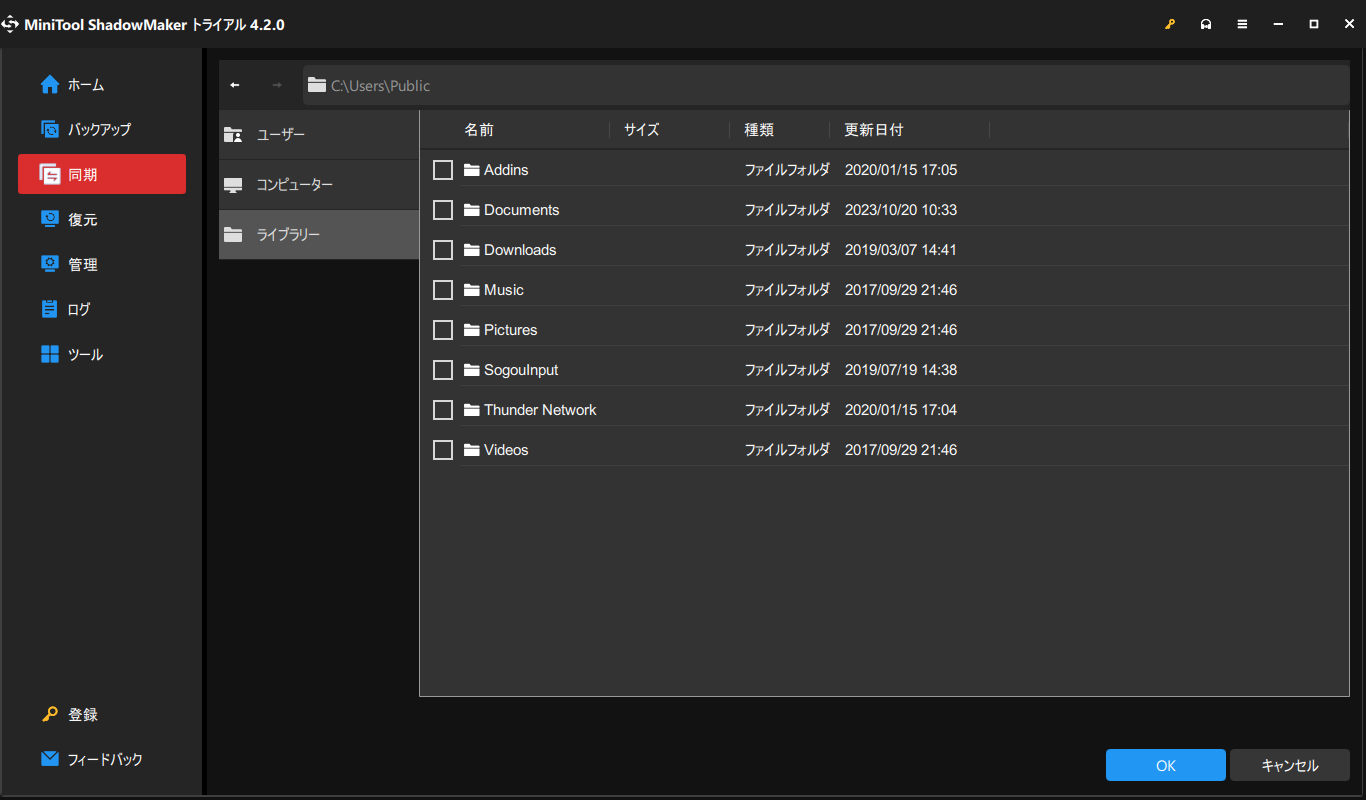
Task: Click the C:\Users\Public path field
Action: pos(826,85)
